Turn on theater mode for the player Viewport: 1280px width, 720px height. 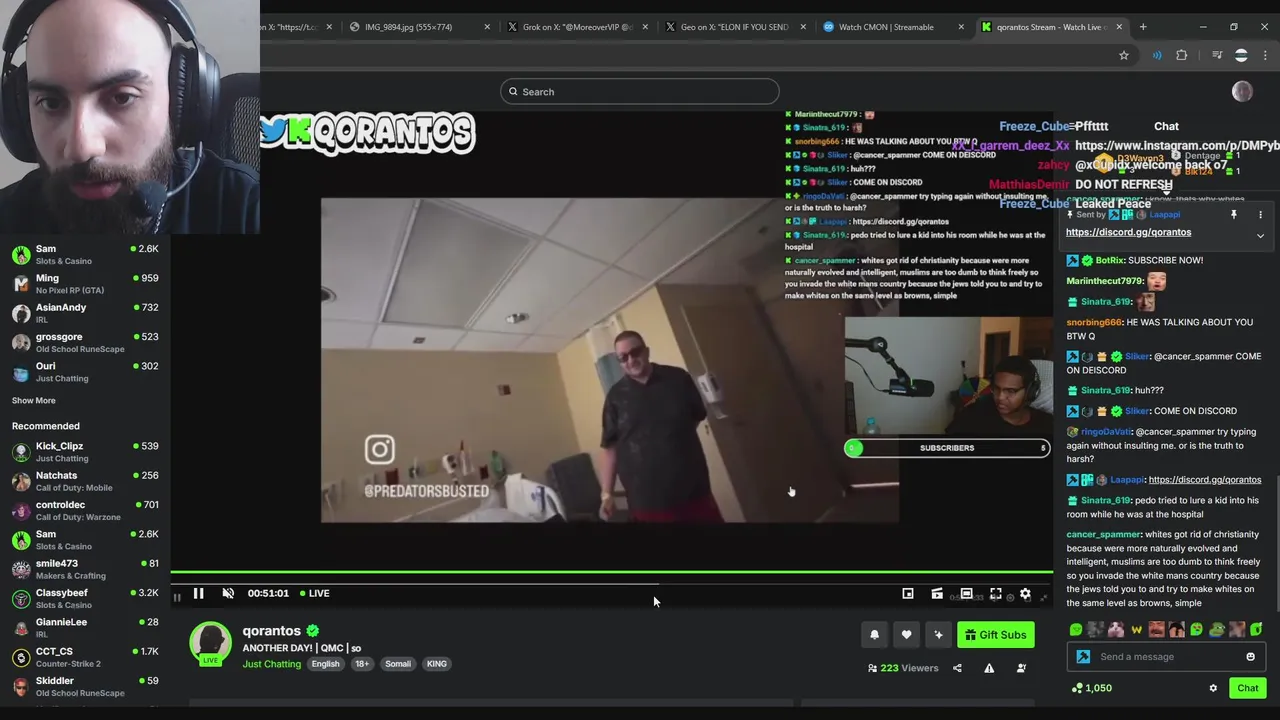pos(966,594)
